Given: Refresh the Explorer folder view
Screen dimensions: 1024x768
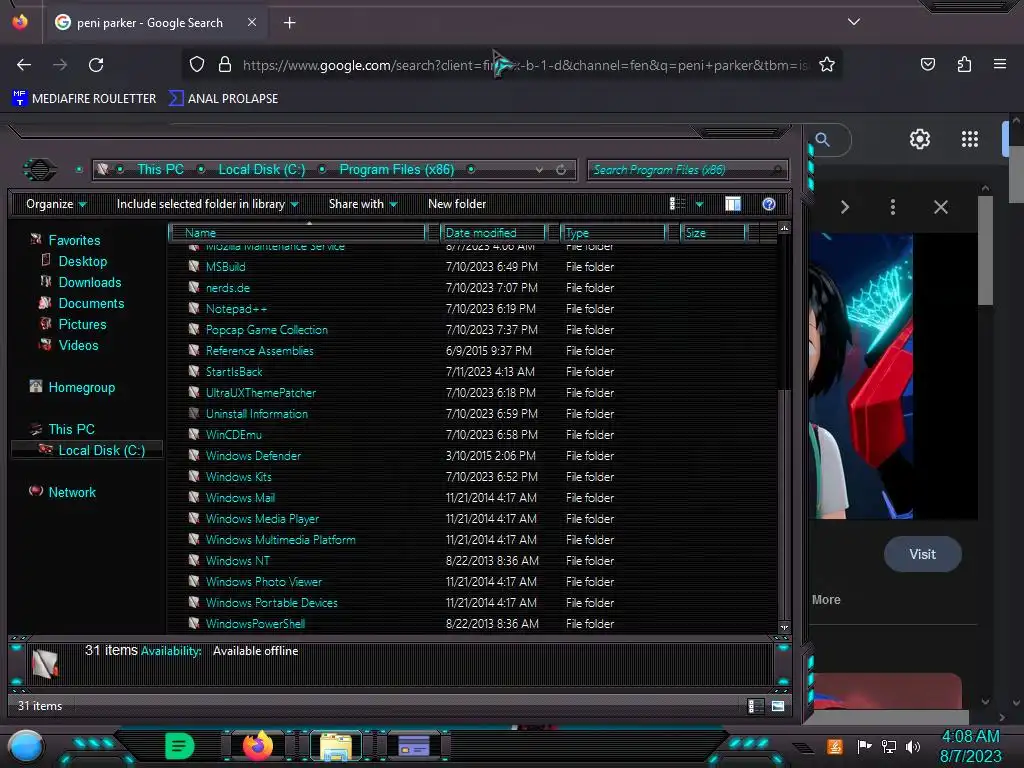Looking at the screenshot, I should (x=561, y=170).
